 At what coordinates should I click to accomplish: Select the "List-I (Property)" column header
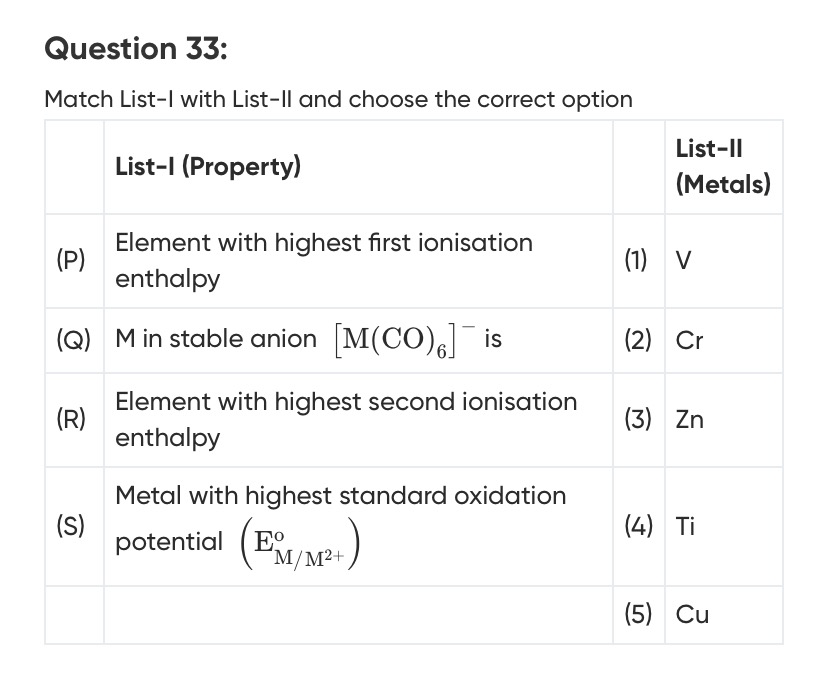pos(208,166)
